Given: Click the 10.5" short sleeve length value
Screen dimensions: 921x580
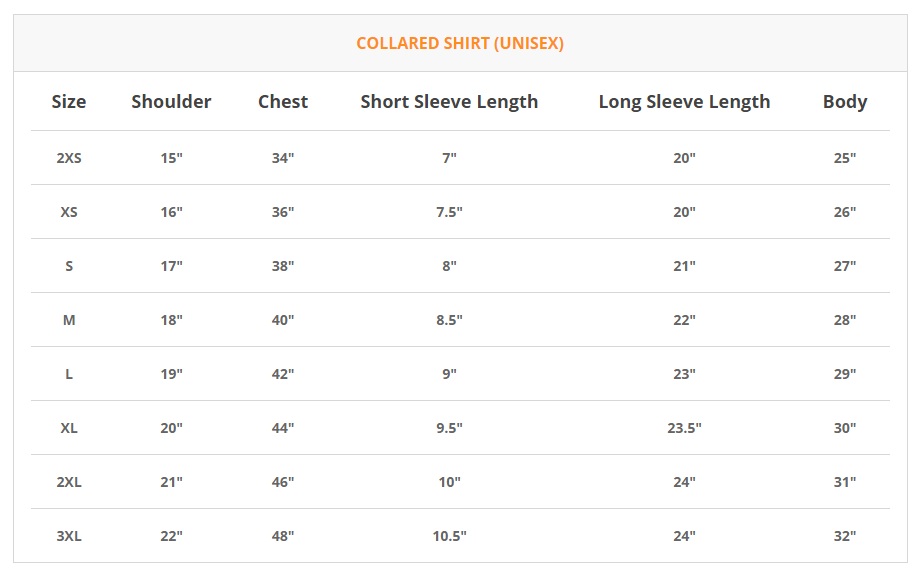Looking at the screenshot, I should (x=449, y=536).
